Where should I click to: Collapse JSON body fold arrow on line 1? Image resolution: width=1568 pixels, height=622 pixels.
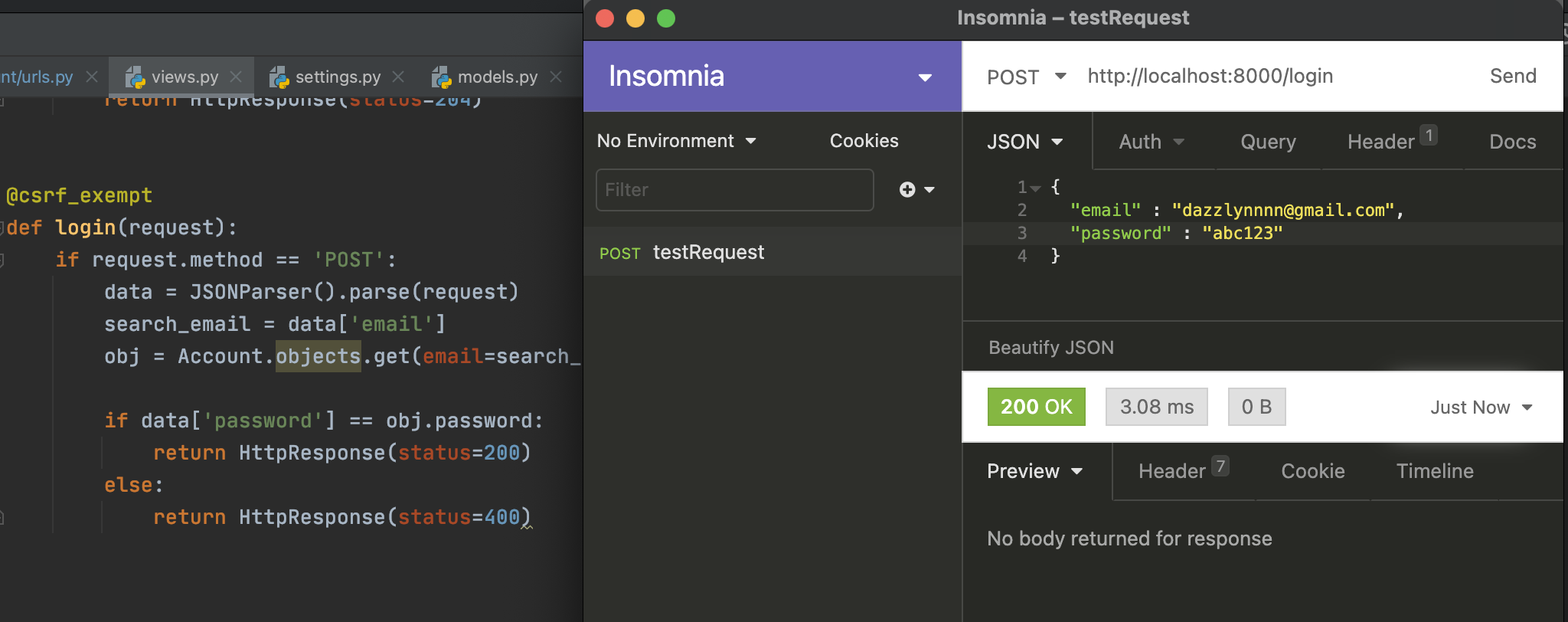(1036, 188)
